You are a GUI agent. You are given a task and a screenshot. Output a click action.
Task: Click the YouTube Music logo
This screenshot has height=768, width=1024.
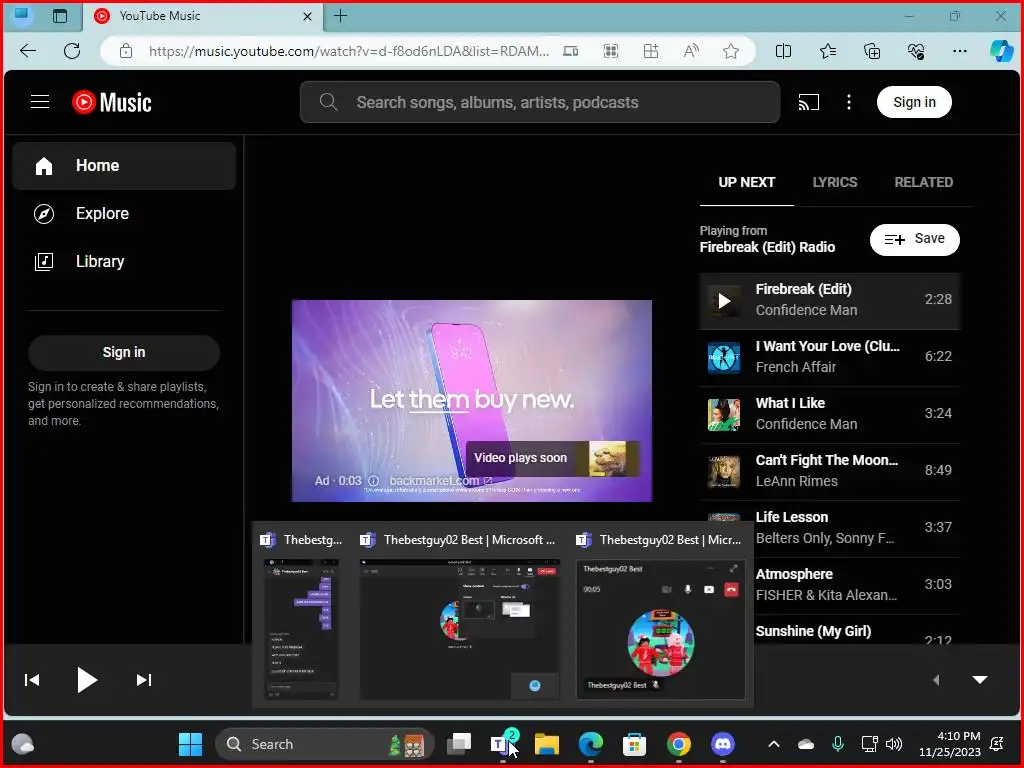tap(112, 103)
